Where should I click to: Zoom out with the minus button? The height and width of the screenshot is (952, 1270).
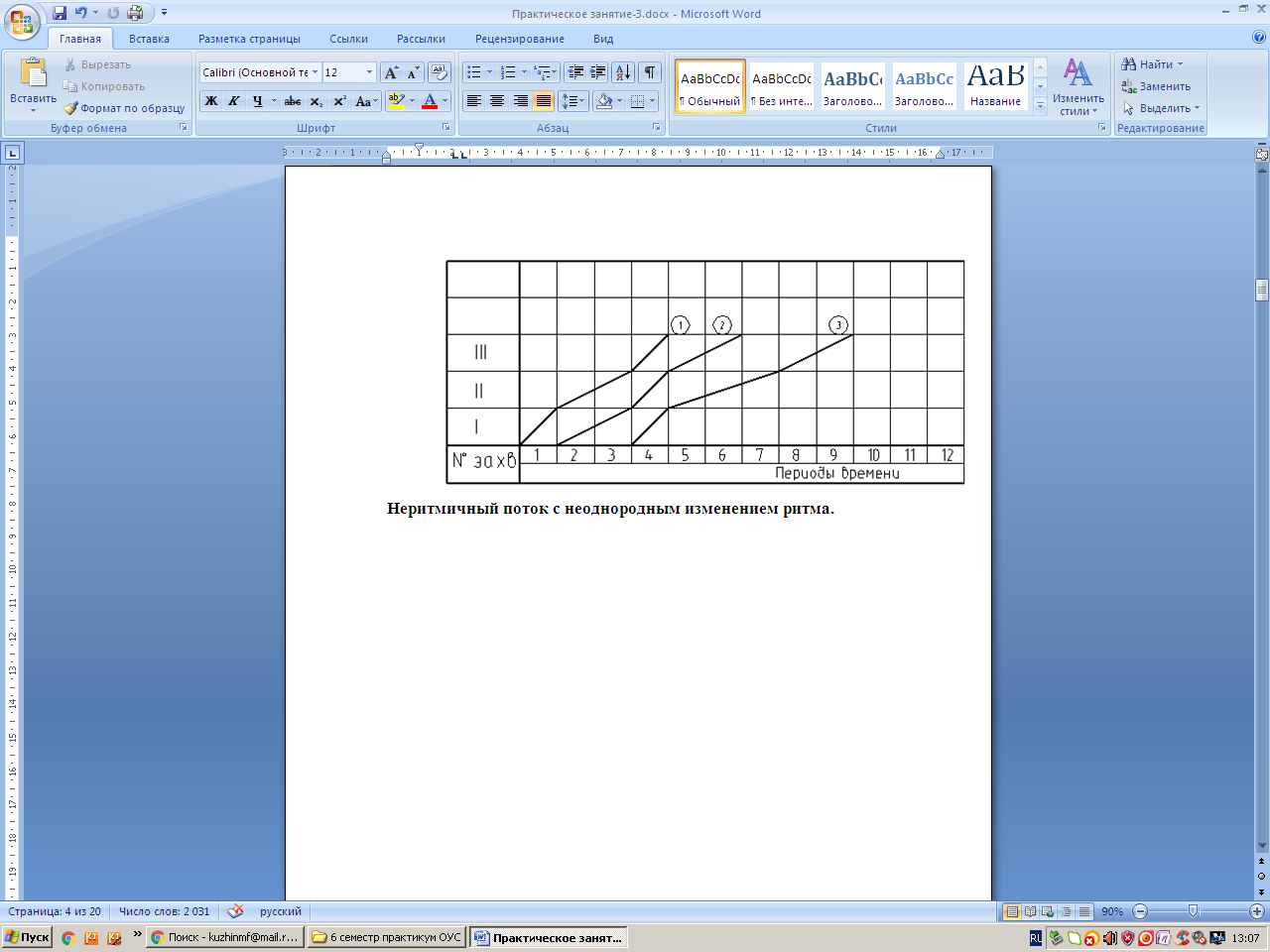coord(1140,911)
